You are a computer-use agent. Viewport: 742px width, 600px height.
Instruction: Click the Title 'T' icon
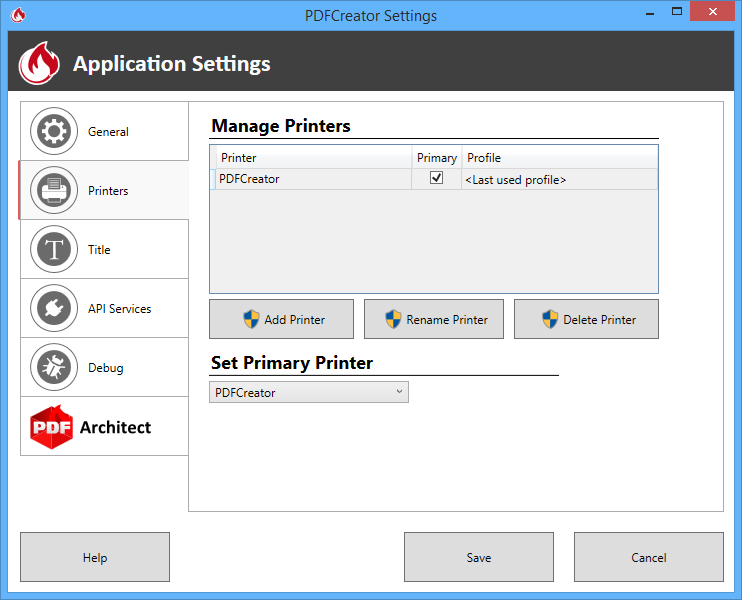pyautogui.click(x=54, y=250)
